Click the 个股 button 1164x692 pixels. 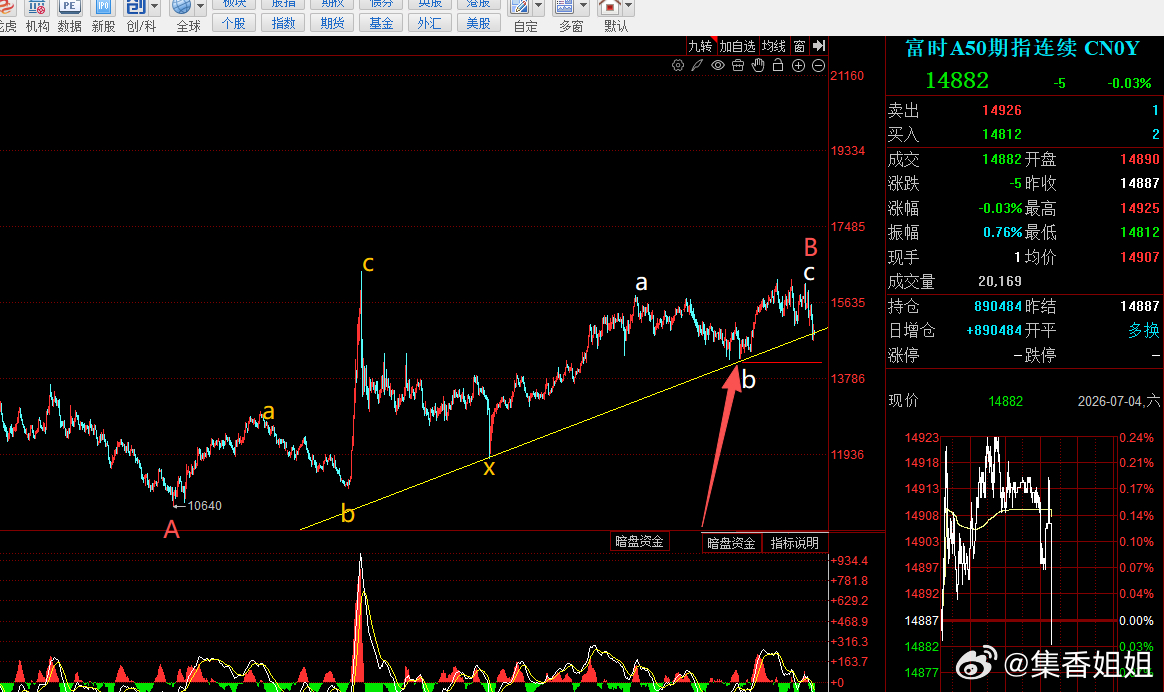click(234, 24)
